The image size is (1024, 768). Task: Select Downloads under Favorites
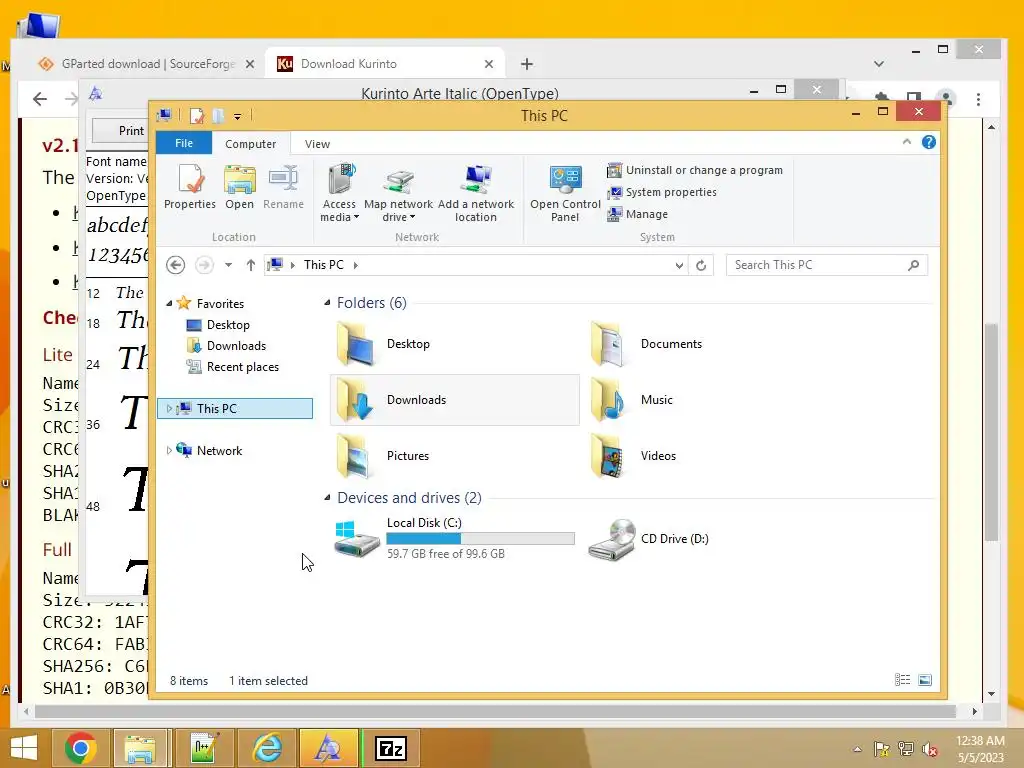point(236,345)
